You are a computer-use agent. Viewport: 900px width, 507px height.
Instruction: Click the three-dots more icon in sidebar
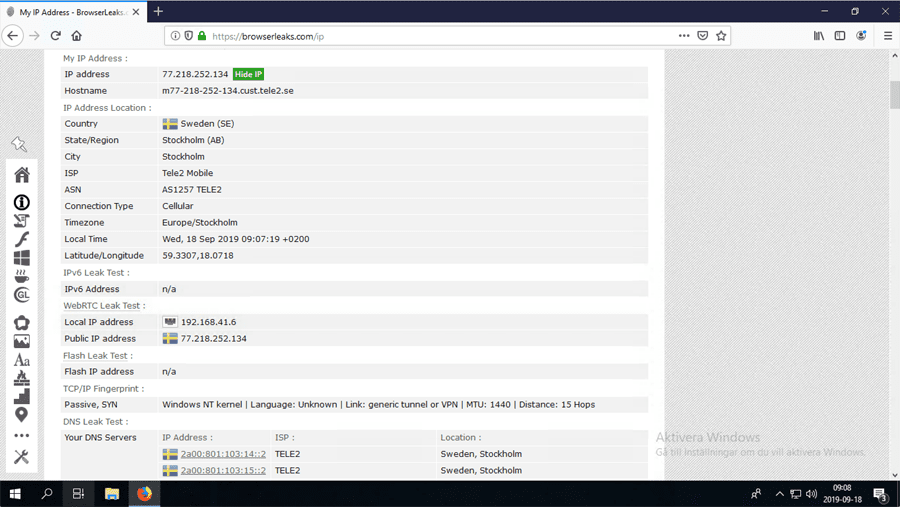[x=22, y=436]
